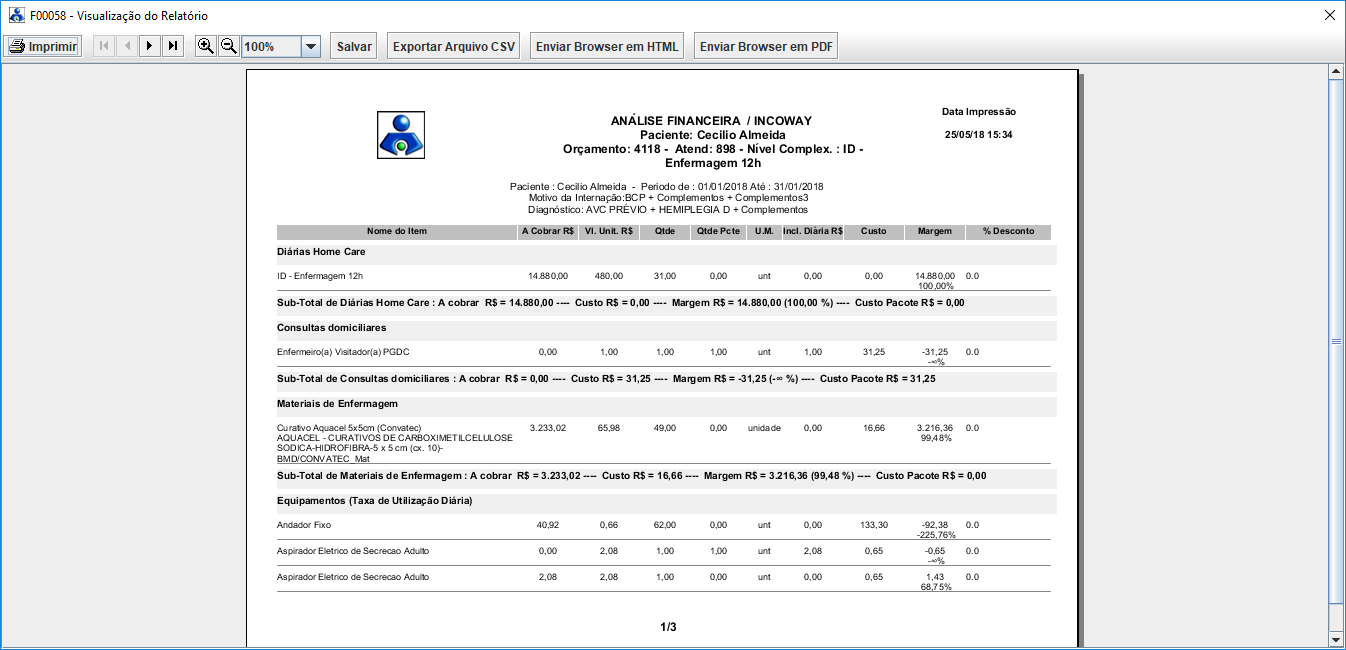Click the Imprimir printer button
The image size is (1346, 650).
click(x=43, y=46)
